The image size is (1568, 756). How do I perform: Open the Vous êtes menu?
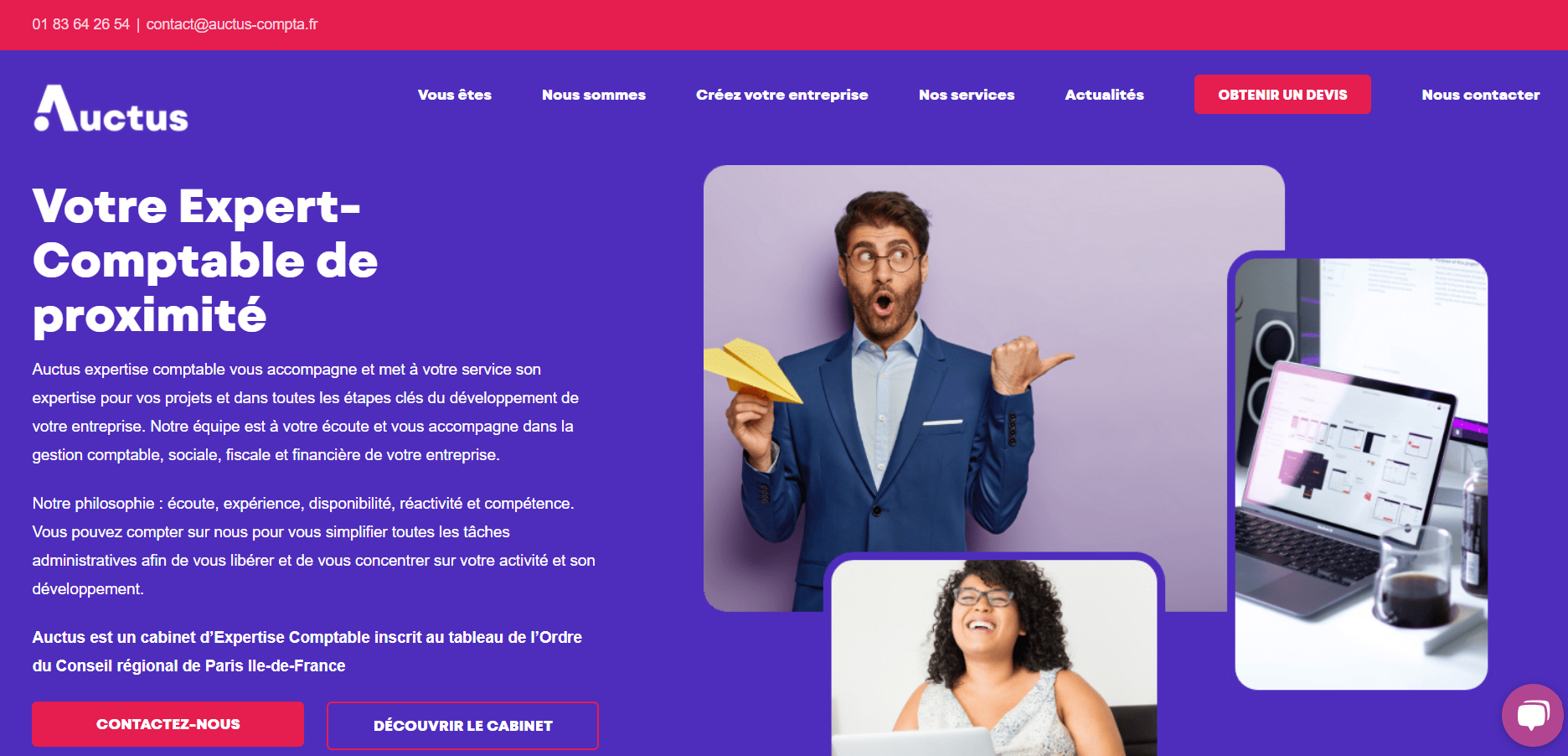455,95
